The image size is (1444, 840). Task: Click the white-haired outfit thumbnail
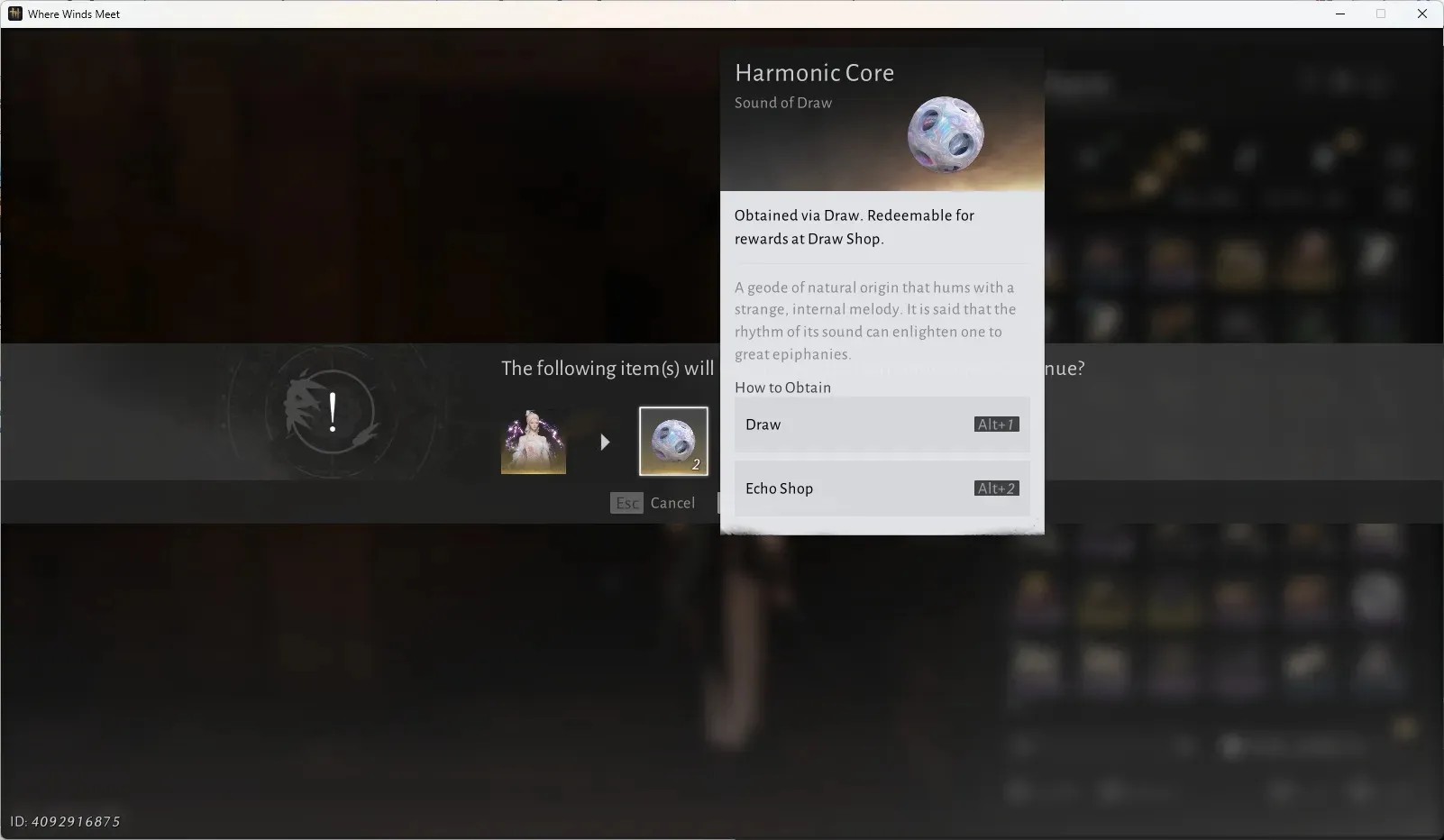pos(534,441)
